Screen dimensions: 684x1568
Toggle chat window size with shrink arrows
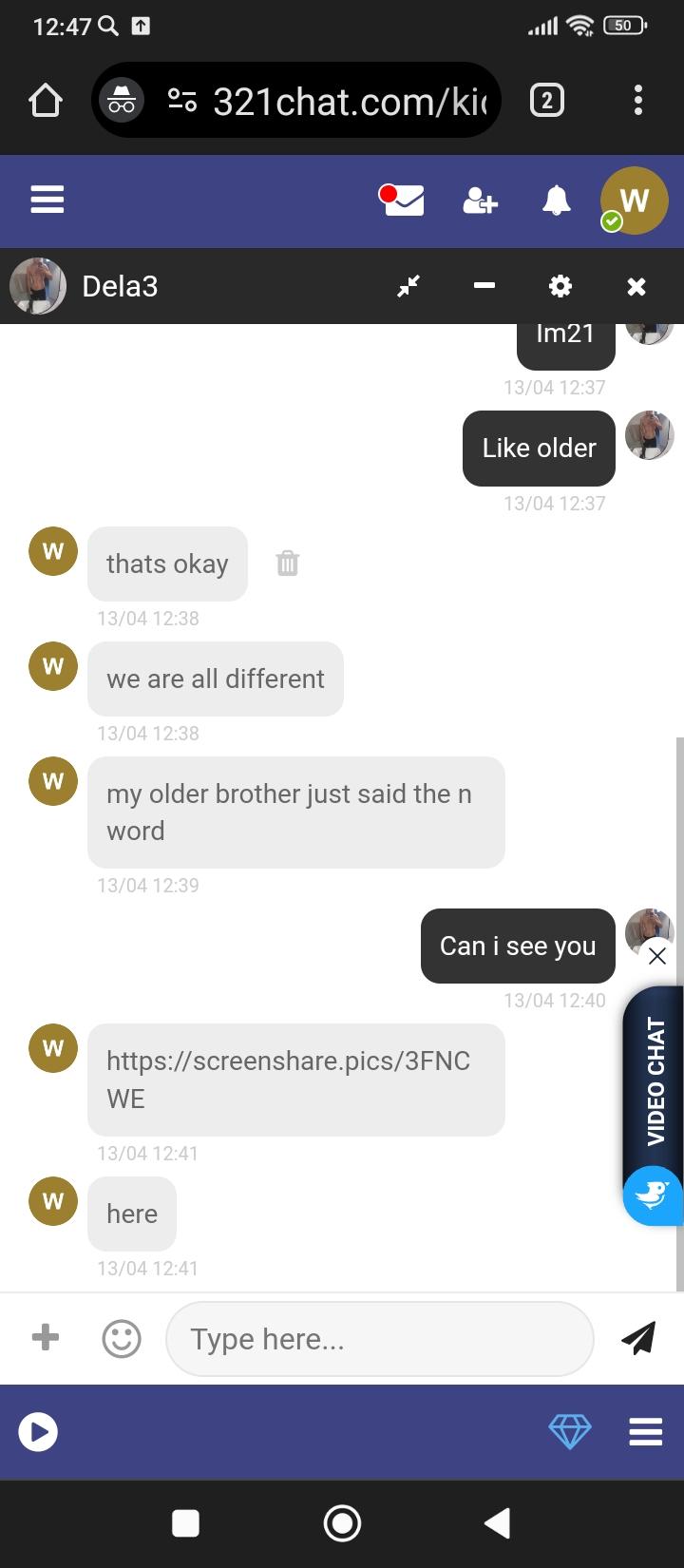click(408, 286)
